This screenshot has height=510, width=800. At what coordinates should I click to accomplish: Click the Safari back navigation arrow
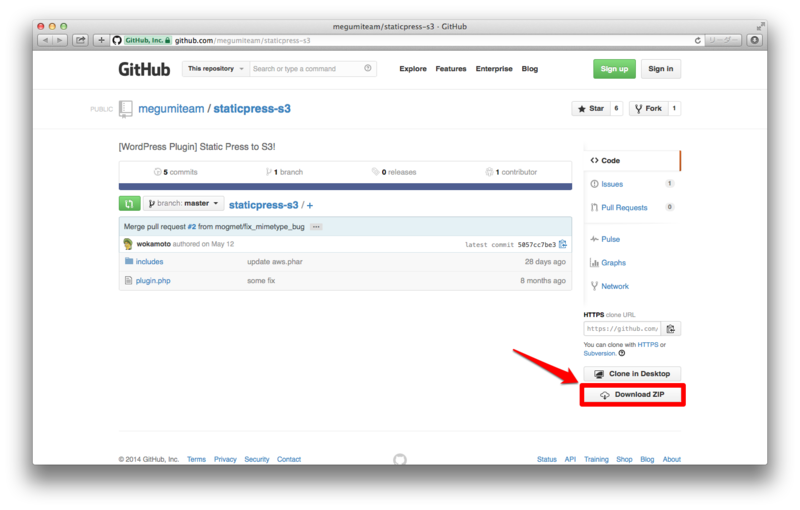coord(45,40)
